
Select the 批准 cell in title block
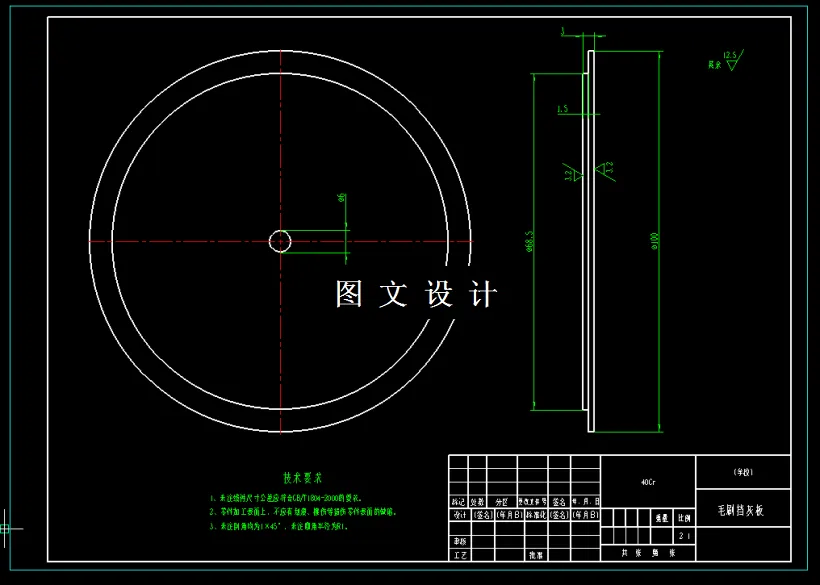536,555
